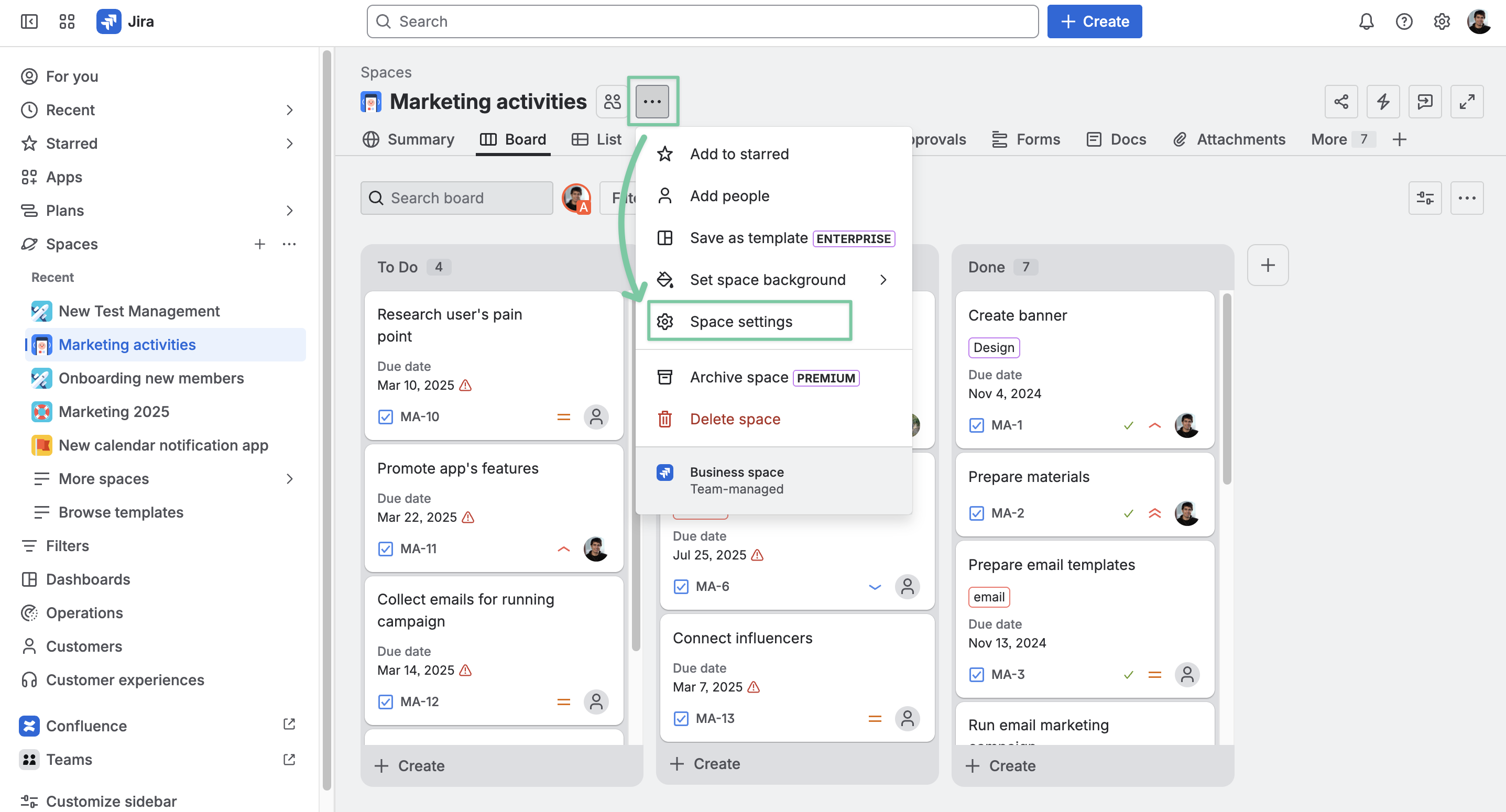Click the MA-1 task type checkbox icon
This screenshot has width=1506, height=812.
(976, 425)
